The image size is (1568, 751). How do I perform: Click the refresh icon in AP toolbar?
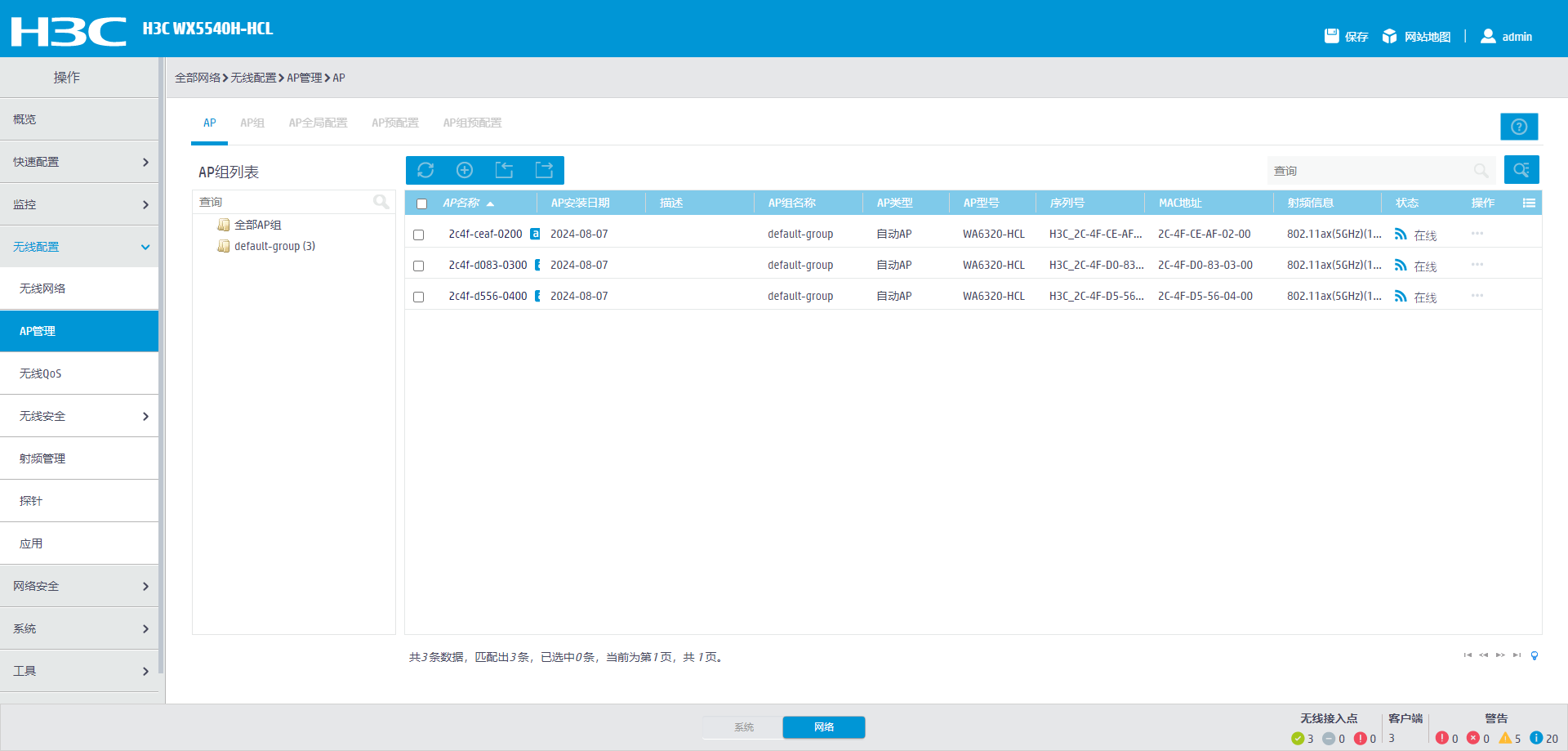(x=425, y=170)
